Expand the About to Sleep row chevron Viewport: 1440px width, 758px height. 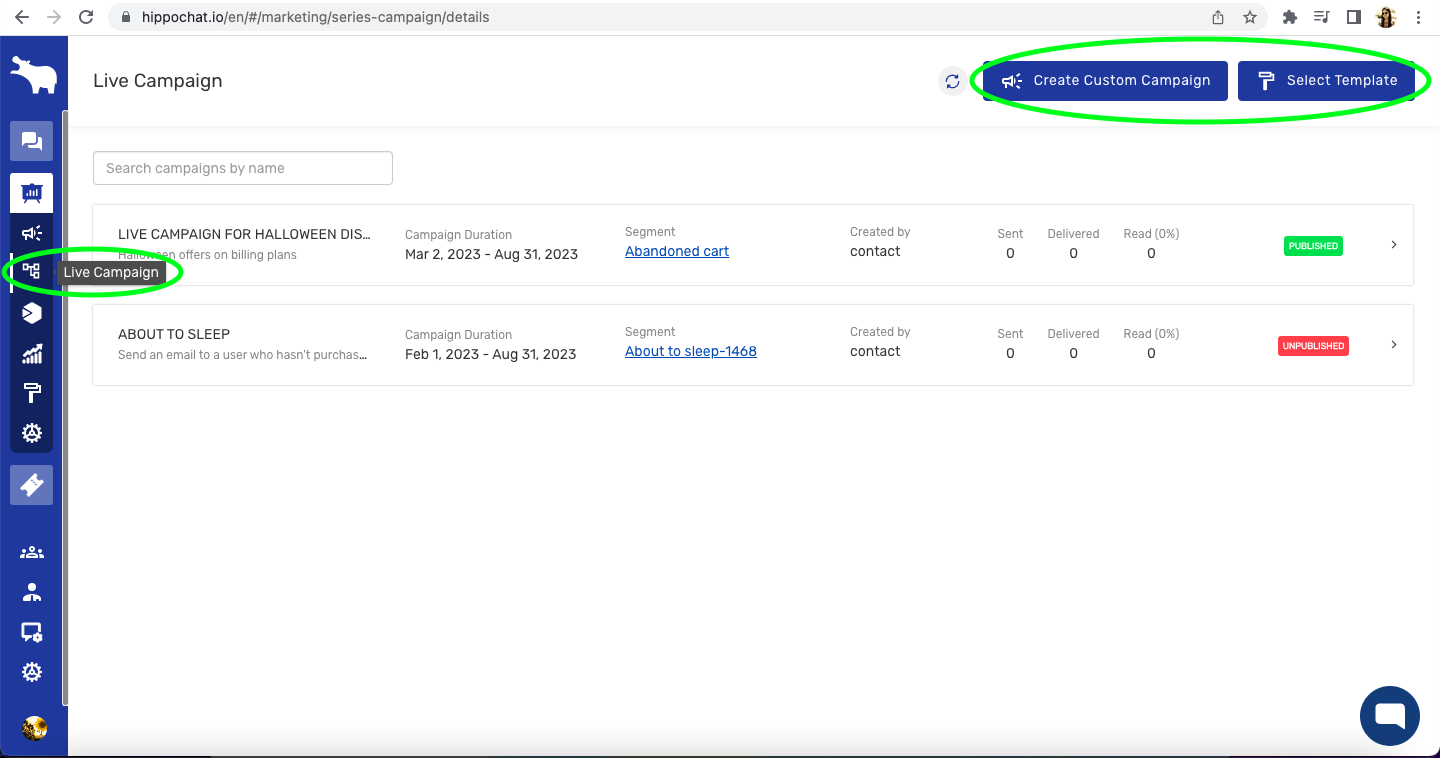pyautogui.click(x=1394, y=345)
